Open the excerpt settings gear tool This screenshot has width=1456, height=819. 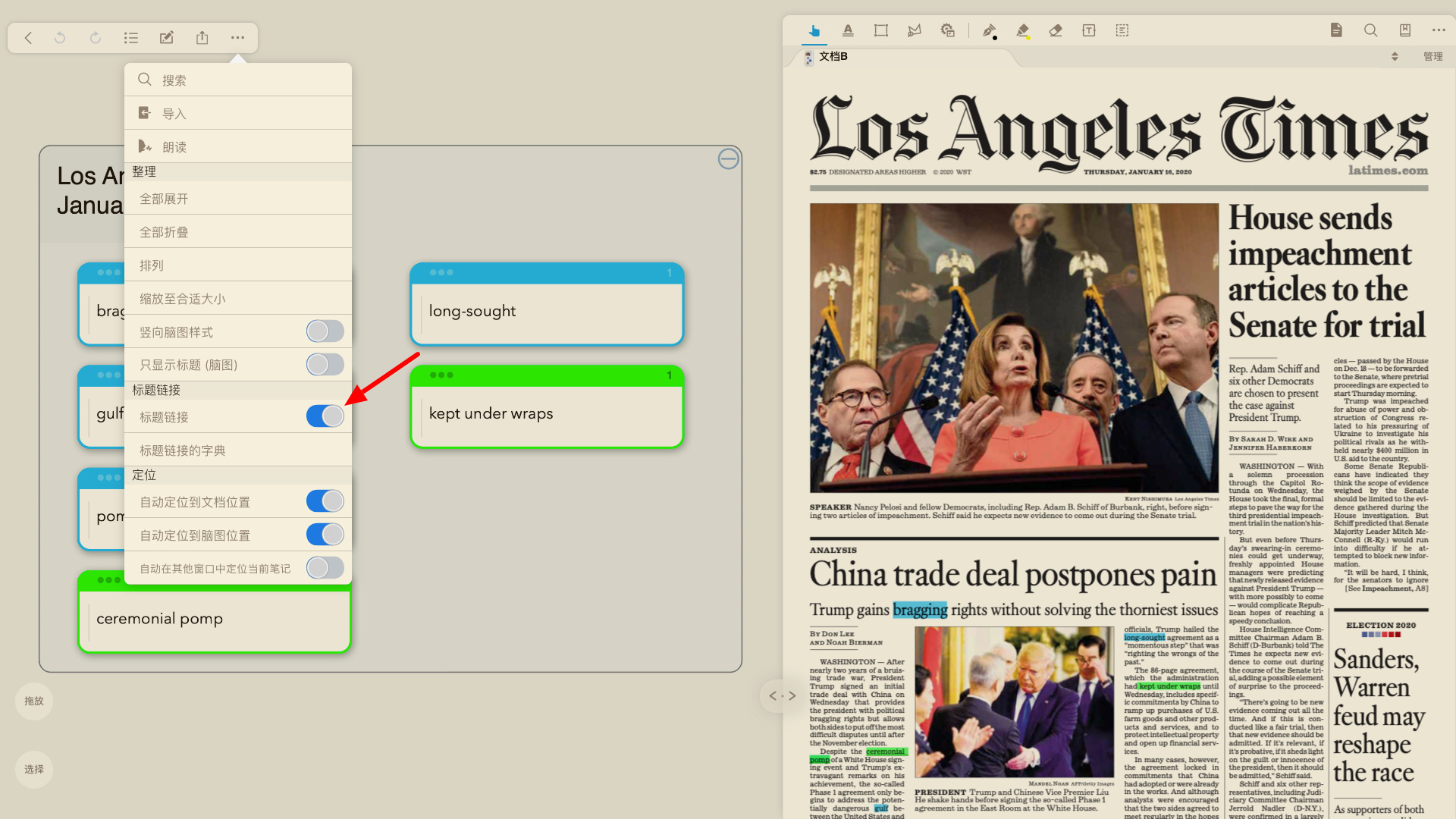pos(947,30)
